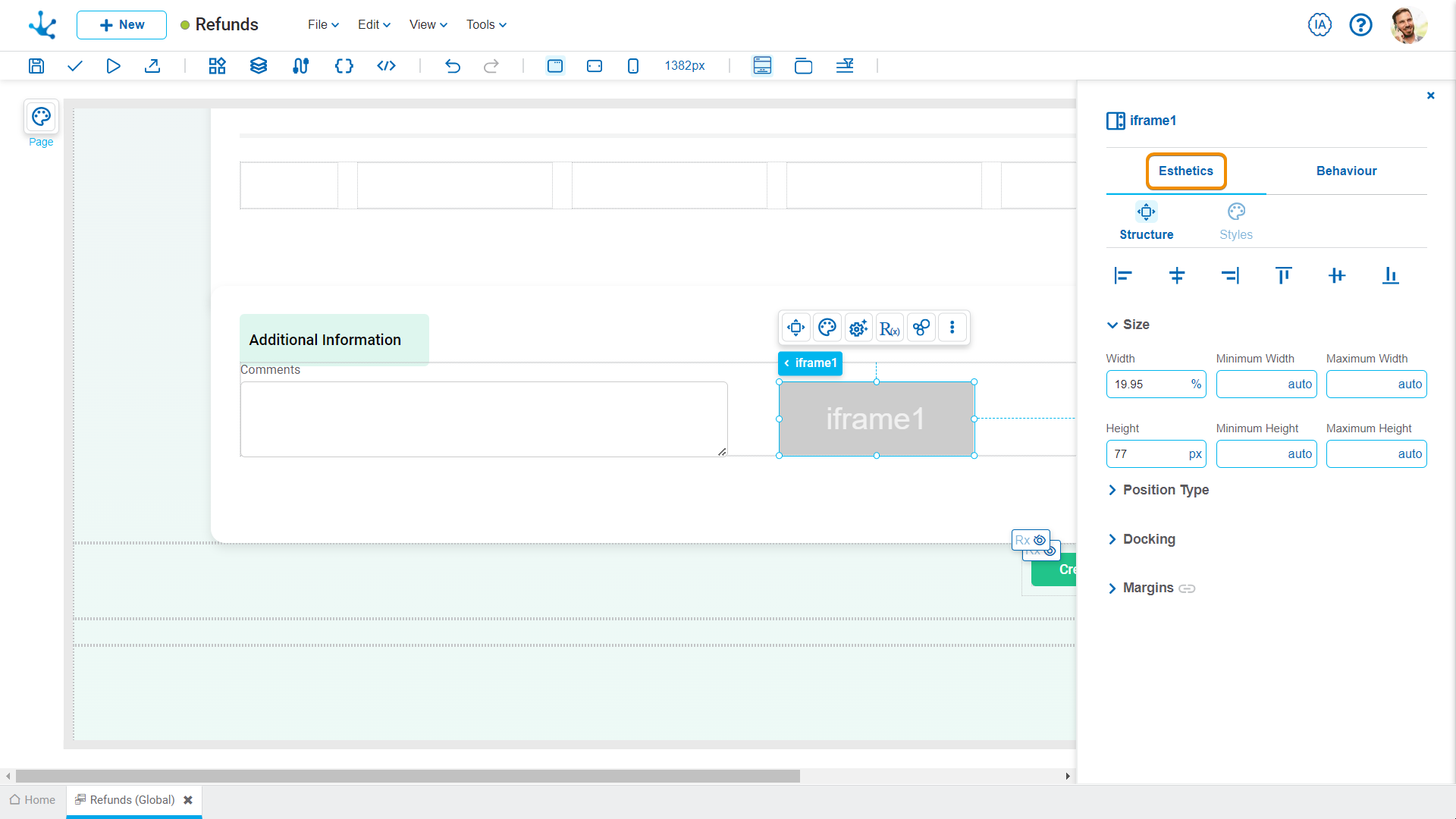The height and width of the screenshot is (819, 1456).
Task: Select the mobile device view icon
Action: pyautogui.click(x=633, y=66)
